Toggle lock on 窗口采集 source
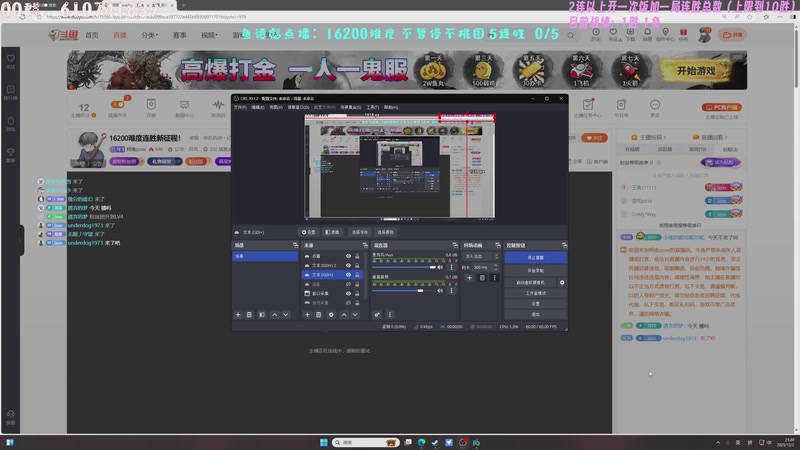This screenshot has height=450, width=800. pos(357,293)
